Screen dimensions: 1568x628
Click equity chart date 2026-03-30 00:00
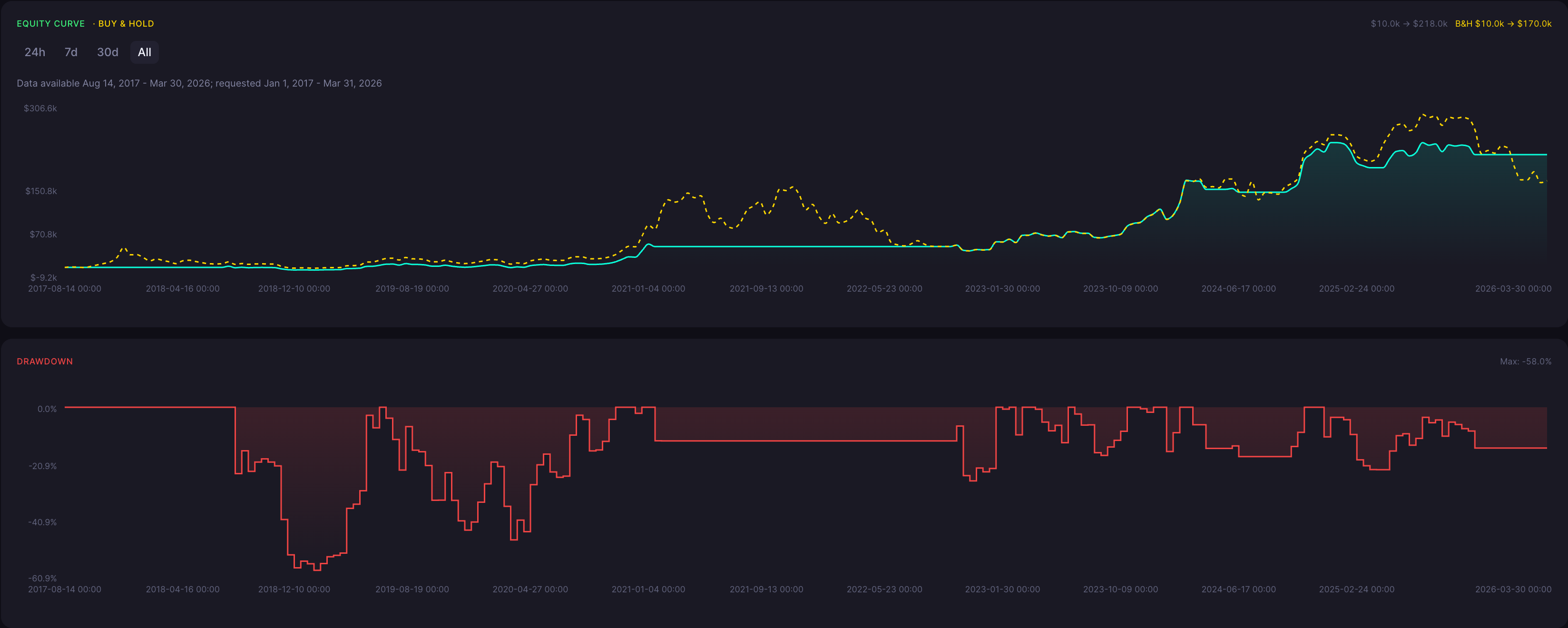tap(1513, 288)
